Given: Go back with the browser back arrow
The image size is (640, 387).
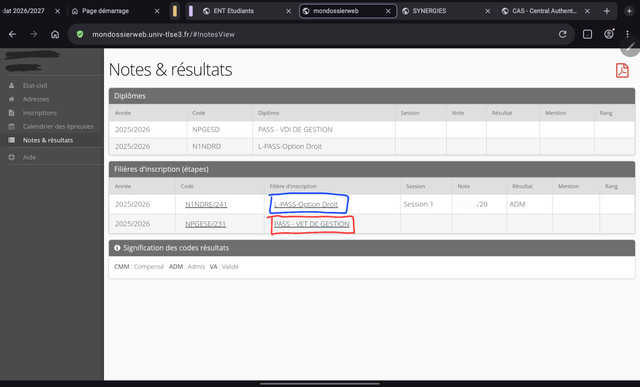Looking at the screenshot, I should (12, 34).
